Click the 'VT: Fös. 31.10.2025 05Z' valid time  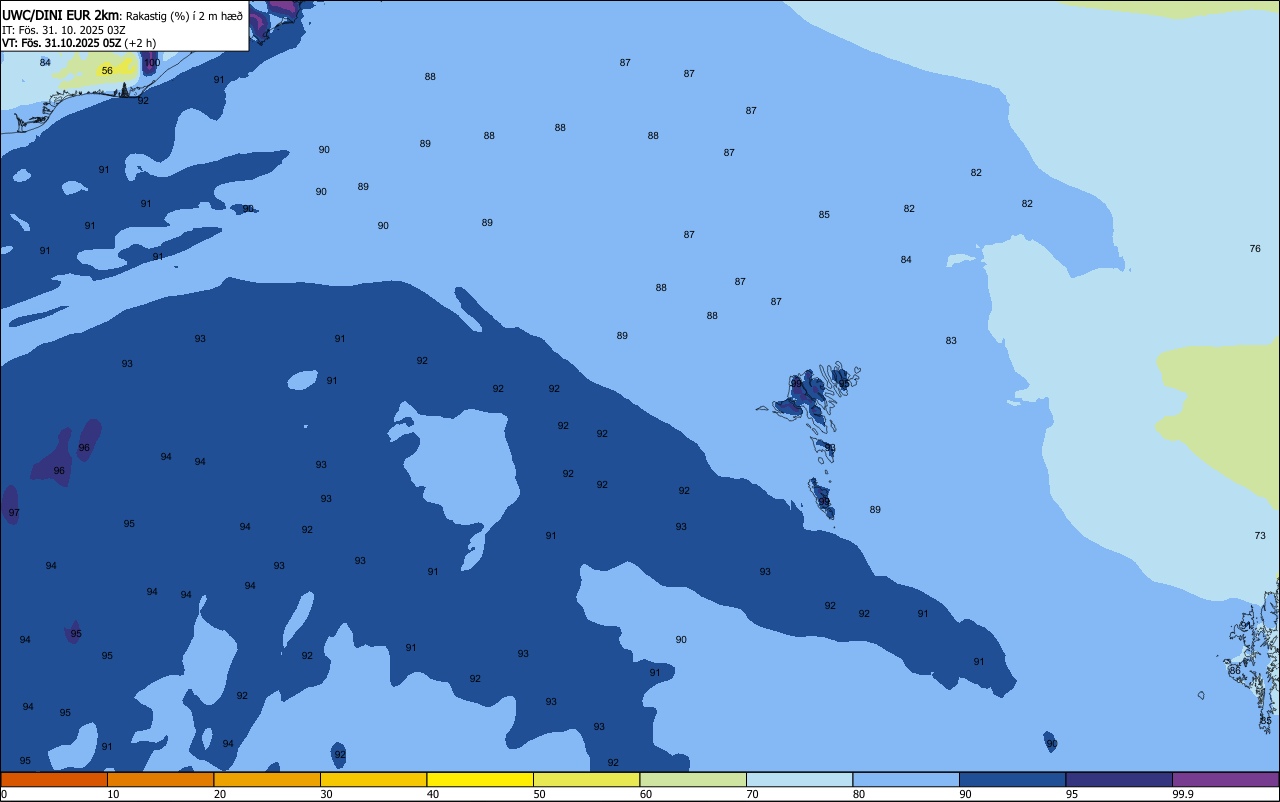(62, 43)
